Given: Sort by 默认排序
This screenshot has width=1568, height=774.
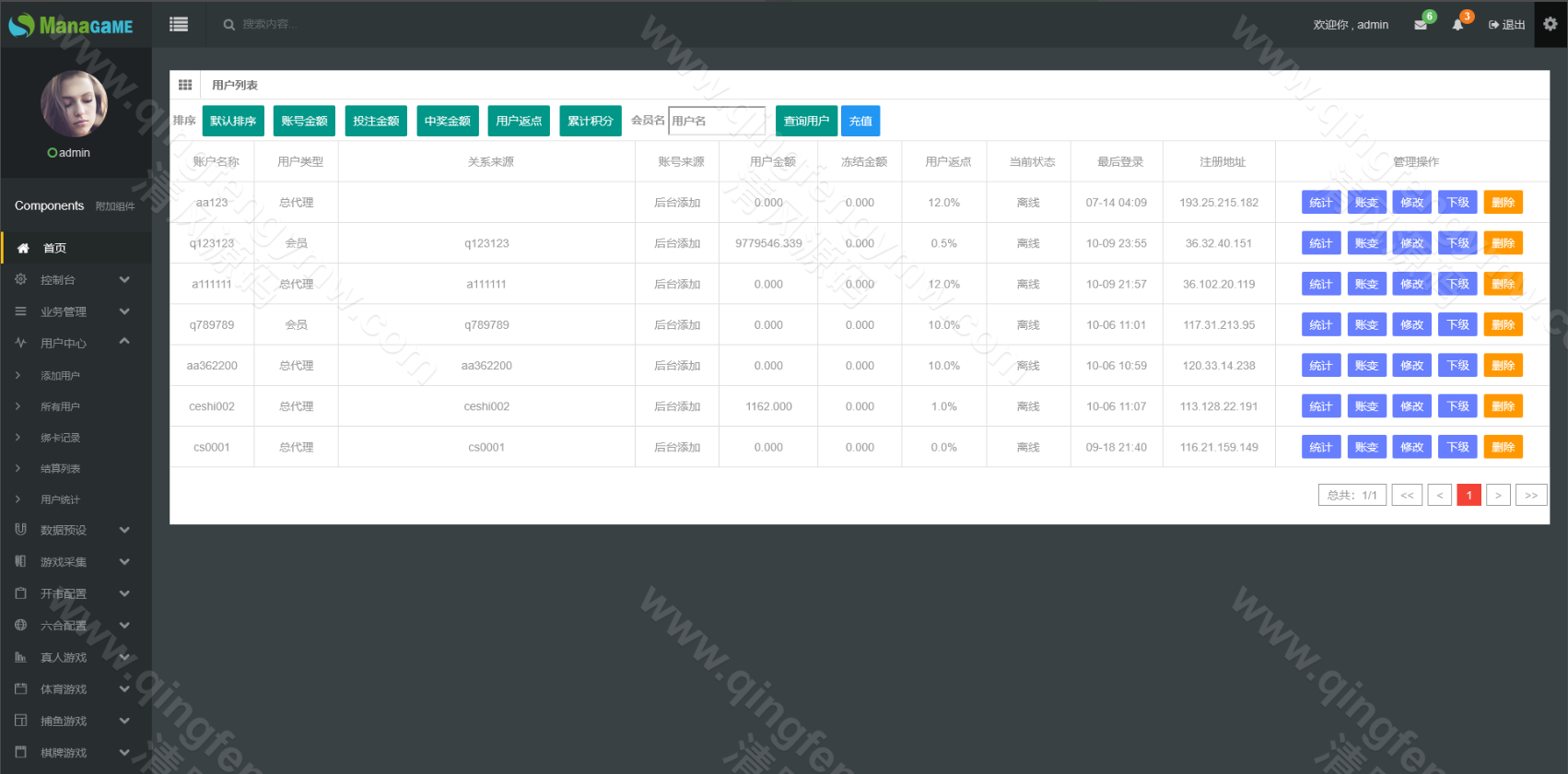Looking at the screenshot, I should pyautogui.click(x=233, y=121).
